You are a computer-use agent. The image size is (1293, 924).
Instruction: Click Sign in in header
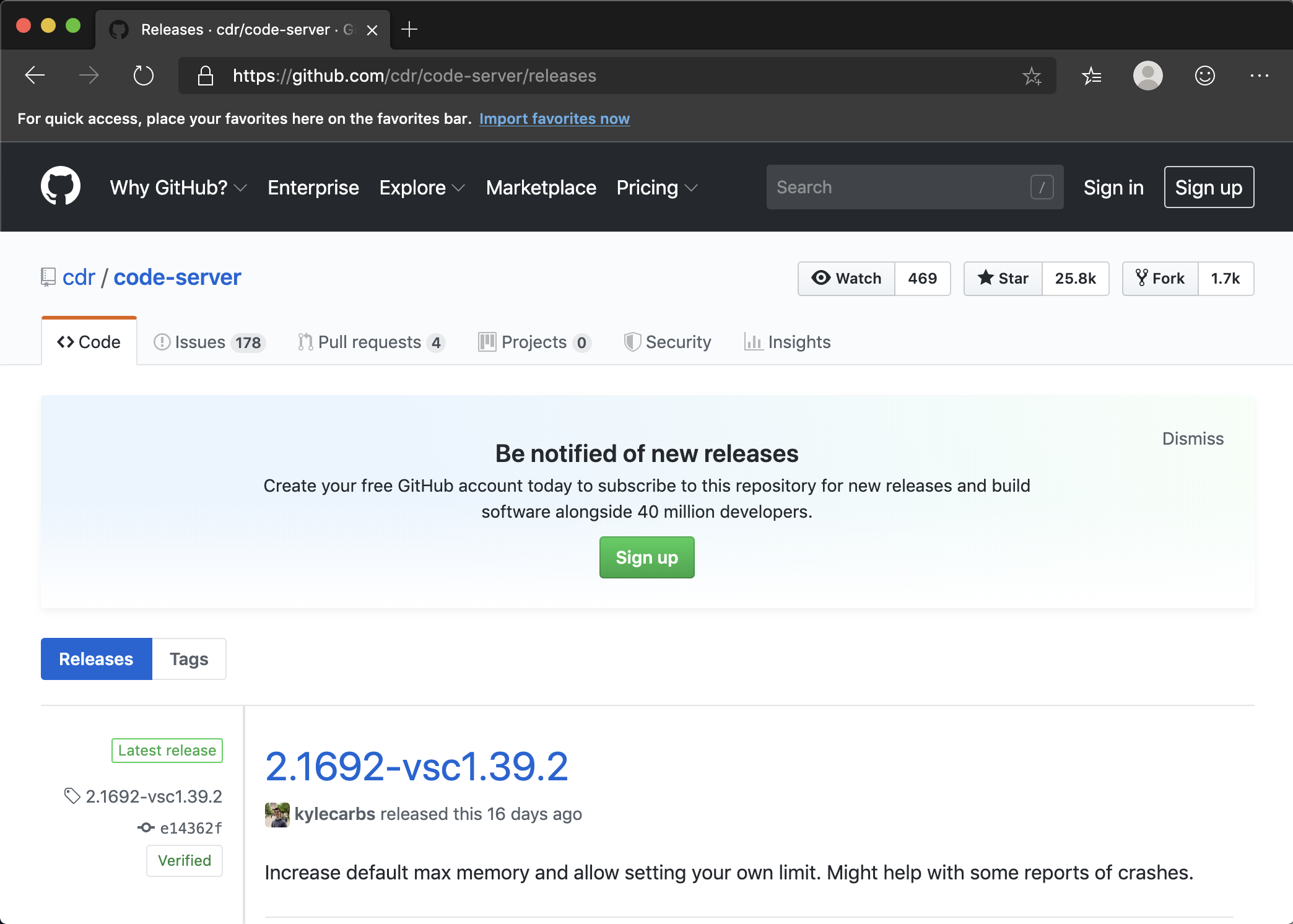pyautogui.click(x=1113, y=188)
